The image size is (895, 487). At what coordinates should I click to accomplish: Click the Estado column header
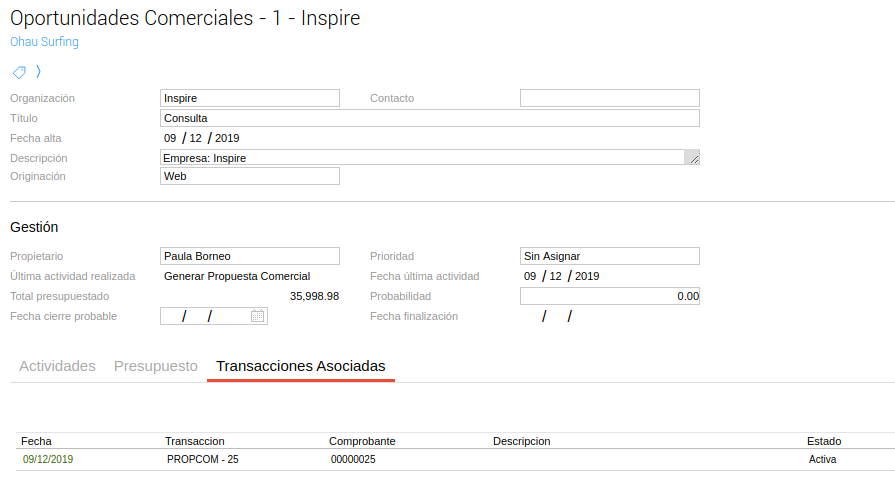click(x=824, y=441)
